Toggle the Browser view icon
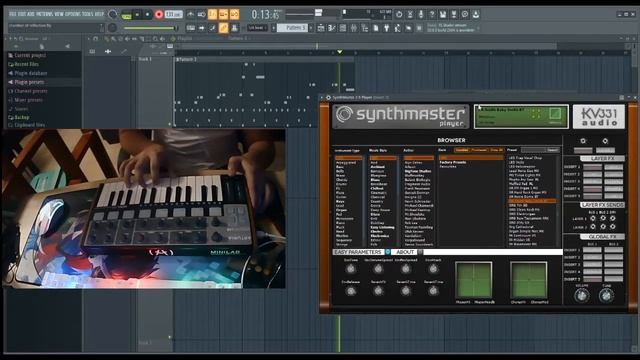The image size is (640, 360). tap(364, 28)
